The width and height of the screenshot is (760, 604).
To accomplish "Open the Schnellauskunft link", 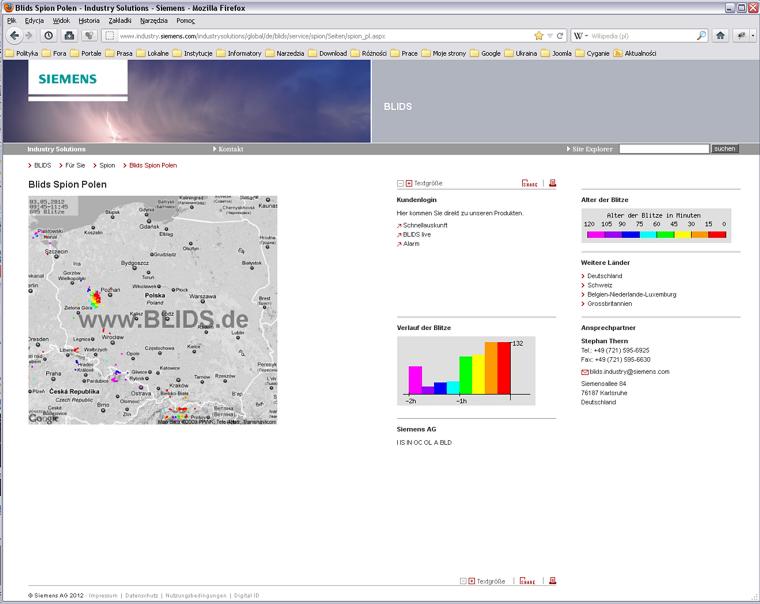I will [425, 225].
